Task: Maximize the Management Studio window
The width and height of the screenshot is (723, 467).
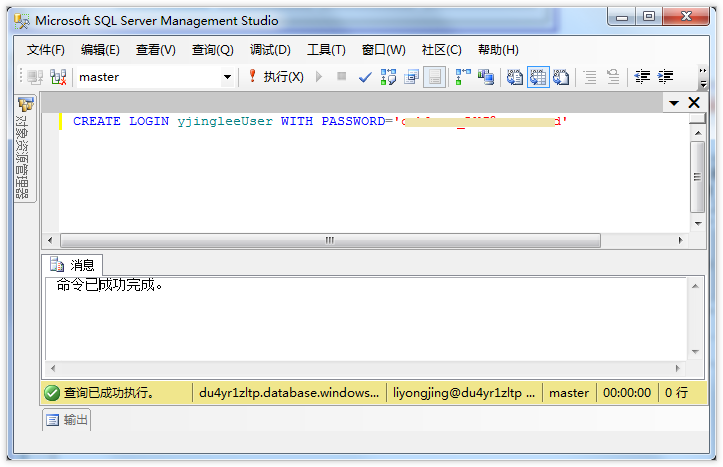Action: [x=649, y=17]
